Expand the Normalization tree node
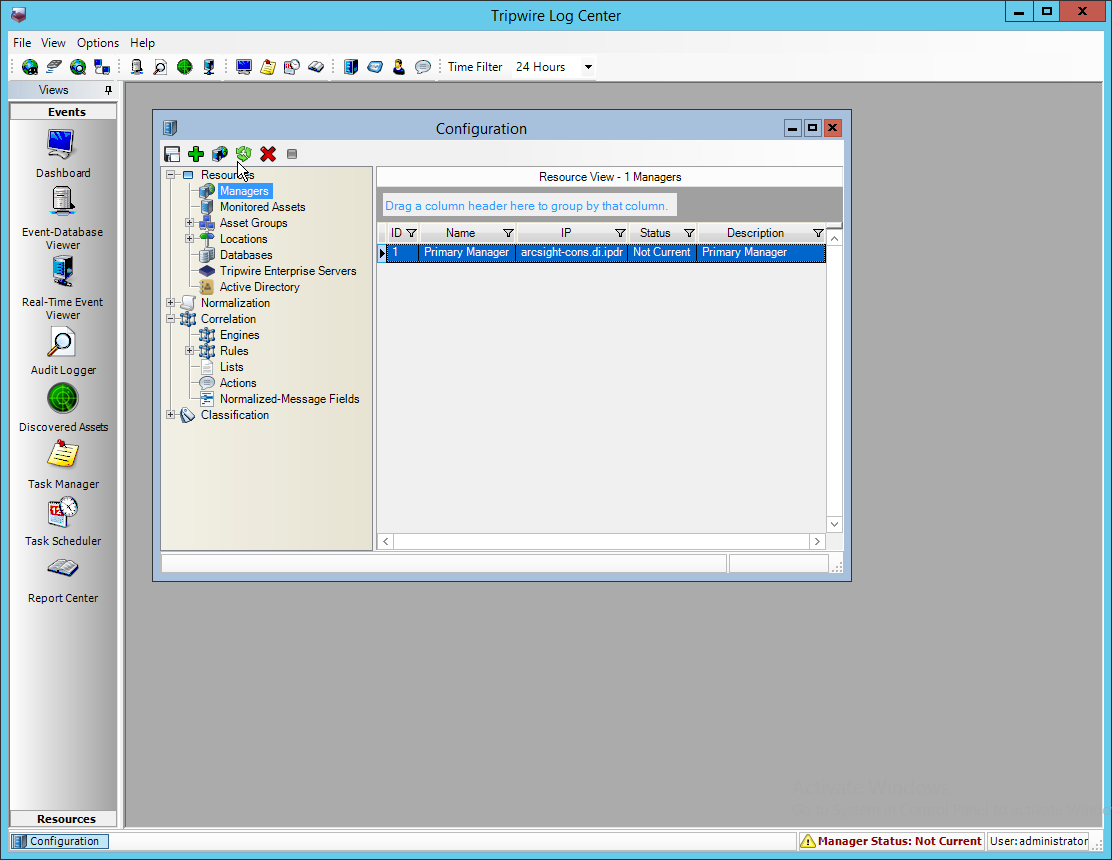This screenshot has width=1112, height=860. click(x=170, y=303)
